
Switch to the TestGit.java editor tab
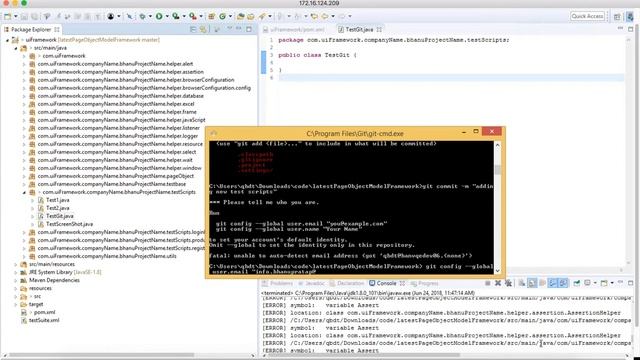click(x=359, y=29)
